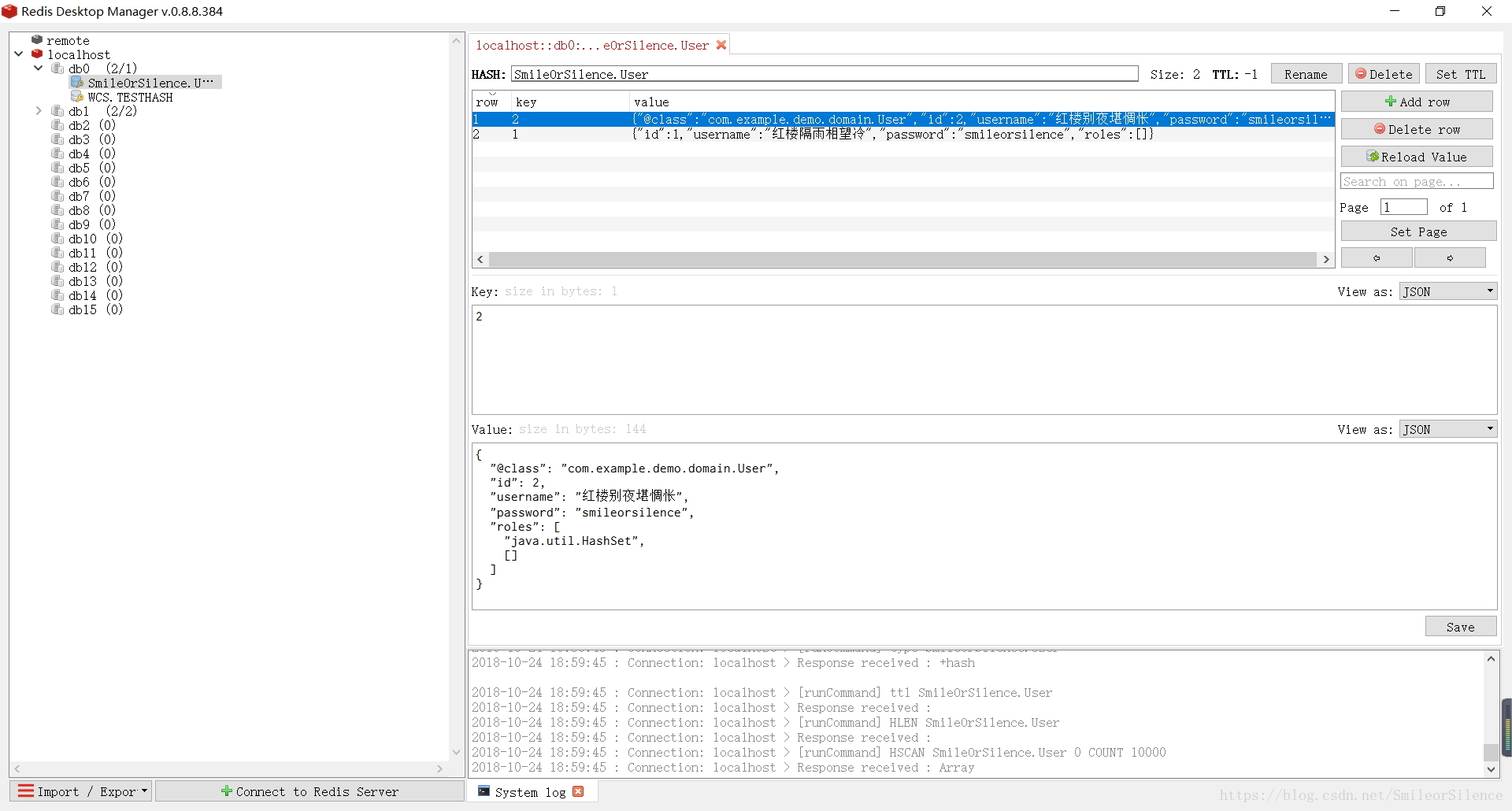This screenshot has height=811, width=1512.
Task: Click the Rename key button
Action: 1306,74
